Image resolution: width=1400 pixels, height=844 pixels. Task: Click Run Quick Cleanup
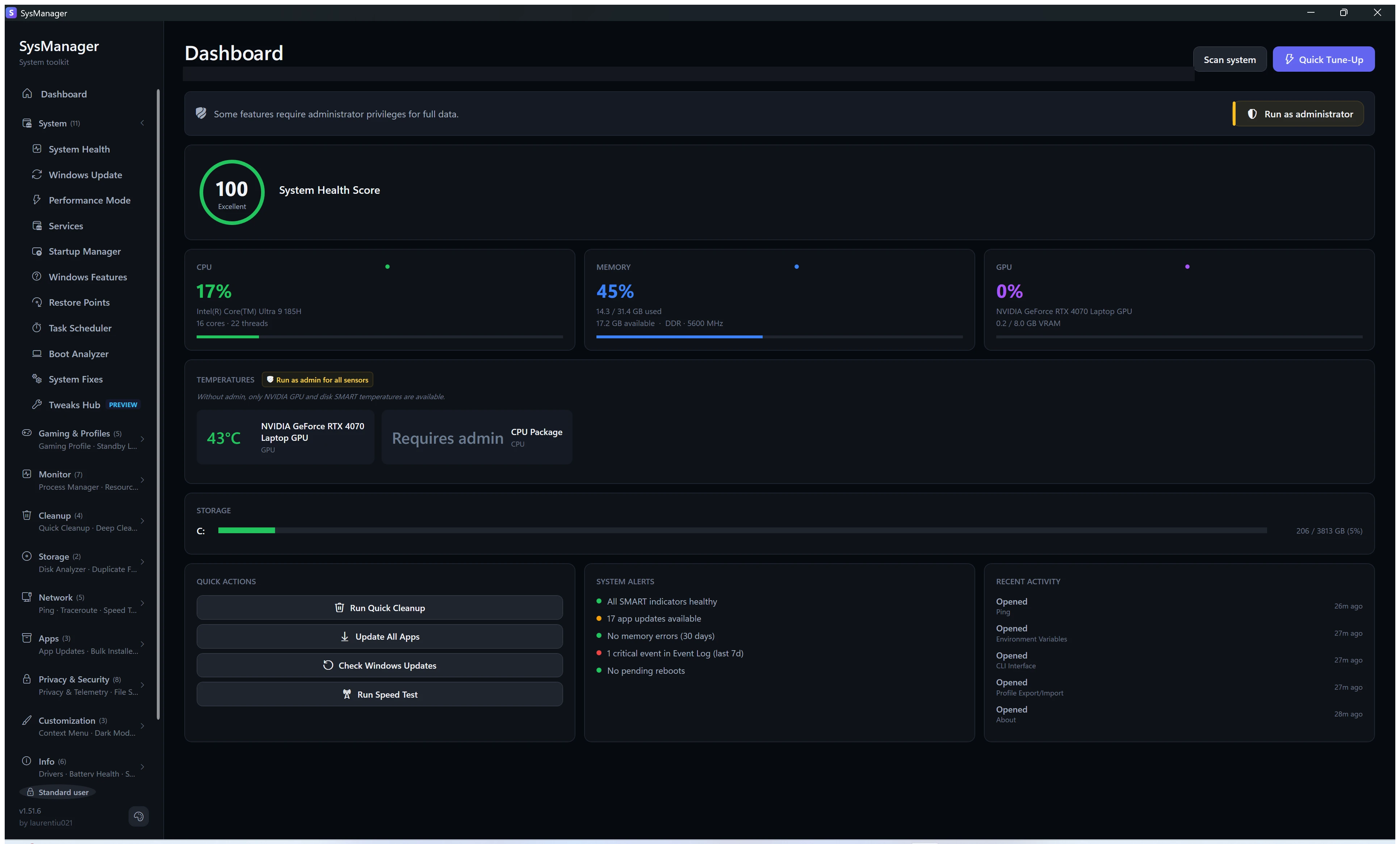point(380,607)
